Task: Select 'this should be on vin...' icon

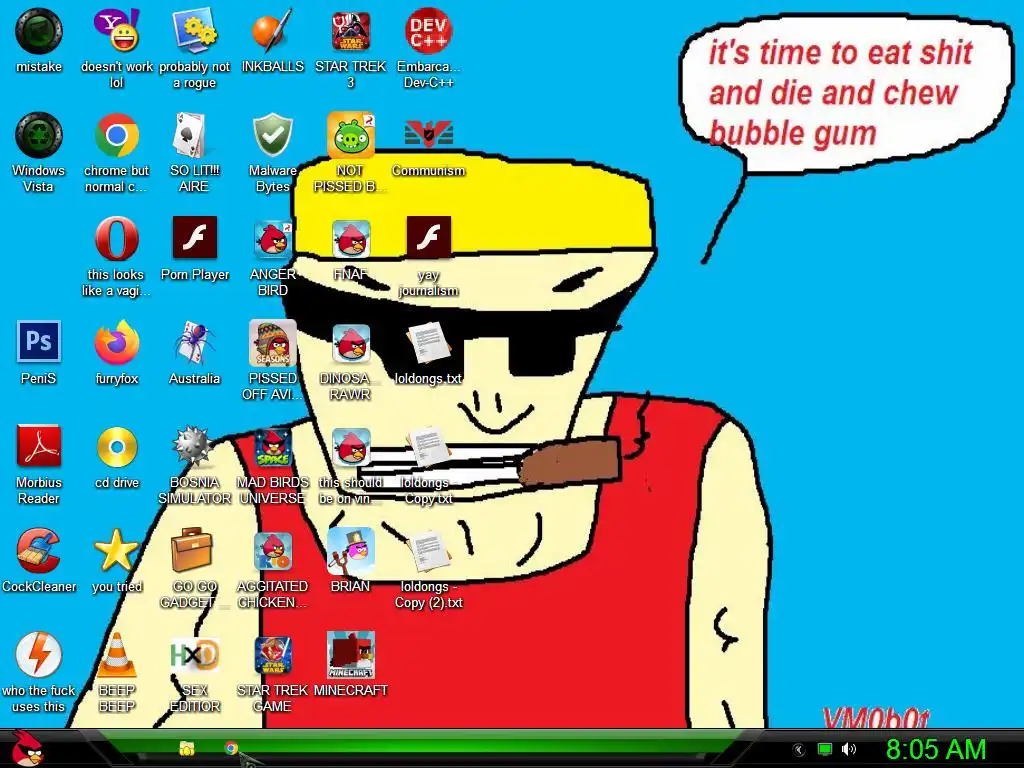Action: (351, 447)
